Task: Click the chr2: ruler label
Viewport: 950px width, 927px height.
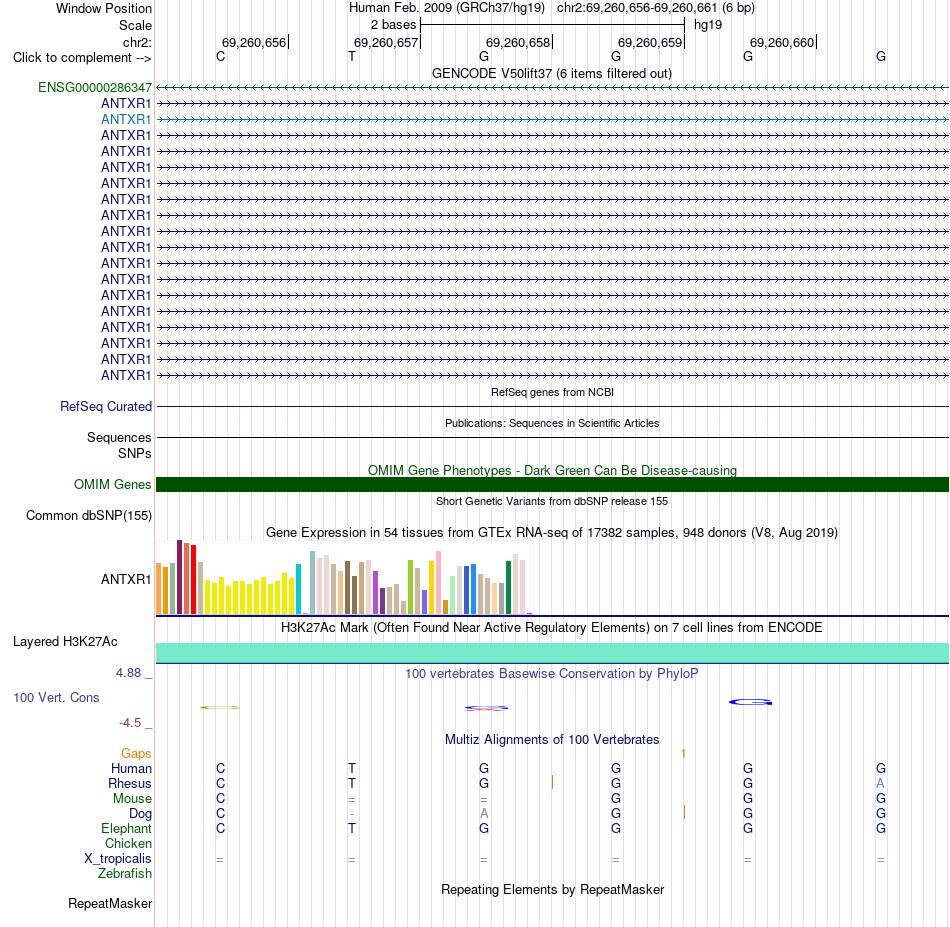Action: pos(138,42)
